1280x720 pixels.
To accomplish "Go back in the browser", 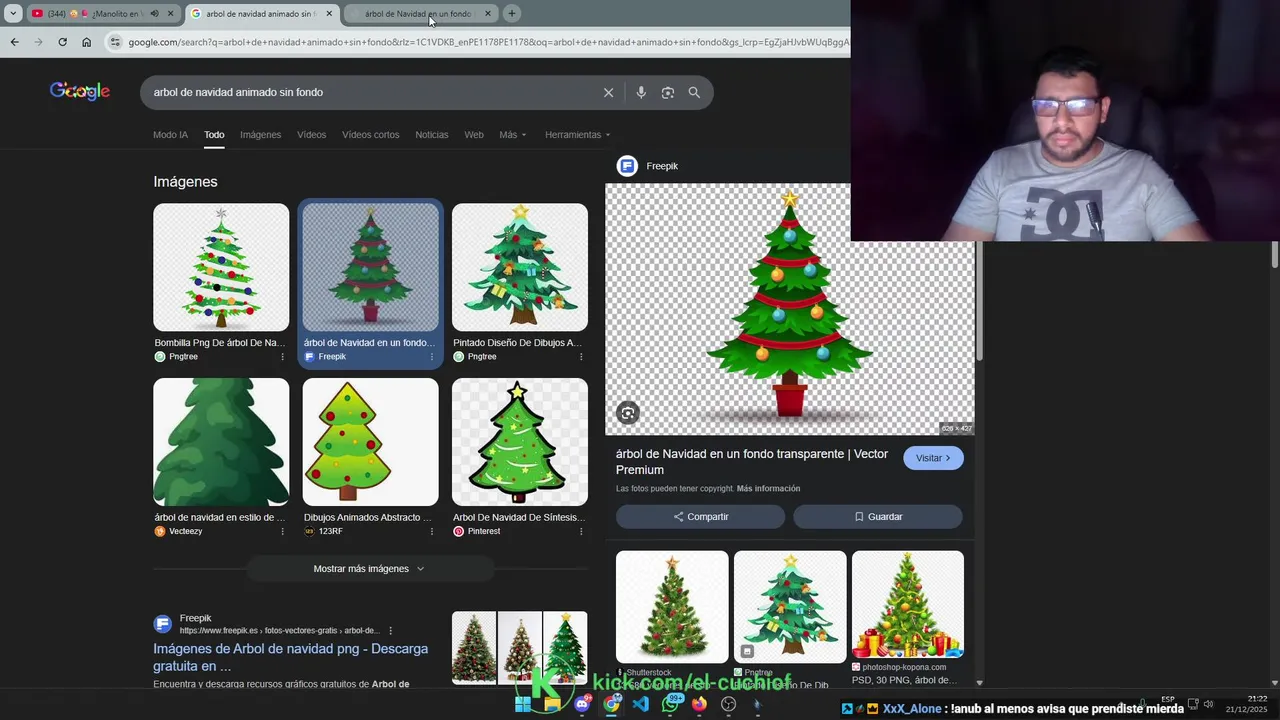I will click(14, 42).
